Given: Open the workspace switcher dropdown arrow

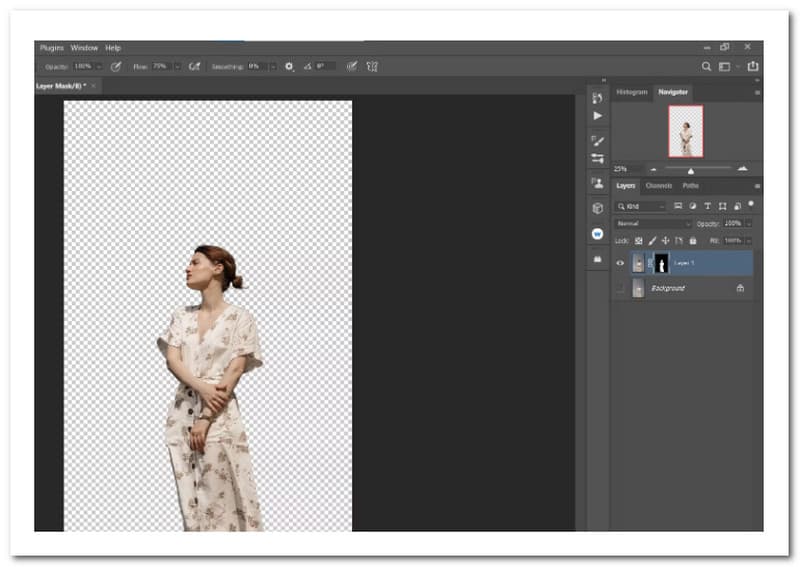Looking at the screenshot, I should point(738,67).
